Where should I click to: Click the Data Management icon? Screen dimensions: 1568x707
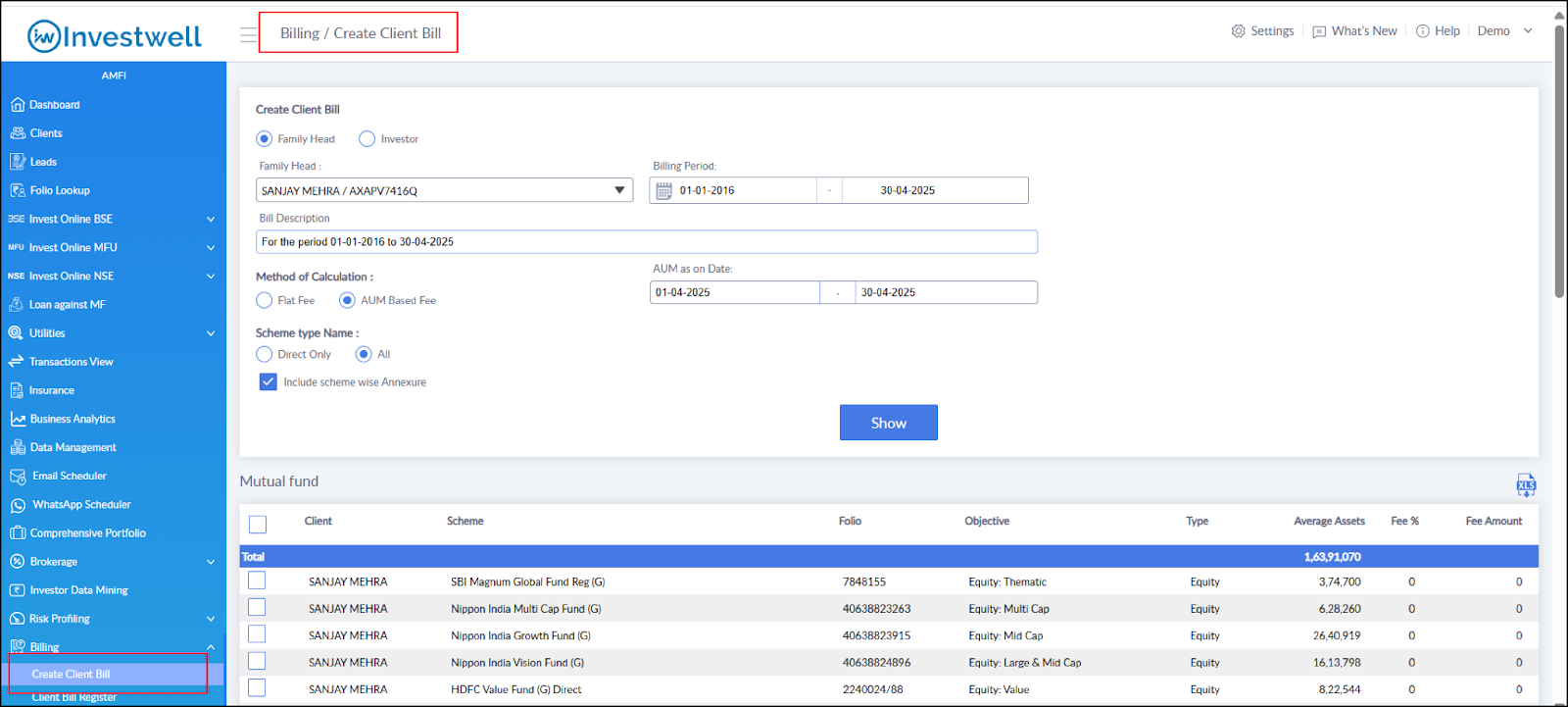[17, 447]
